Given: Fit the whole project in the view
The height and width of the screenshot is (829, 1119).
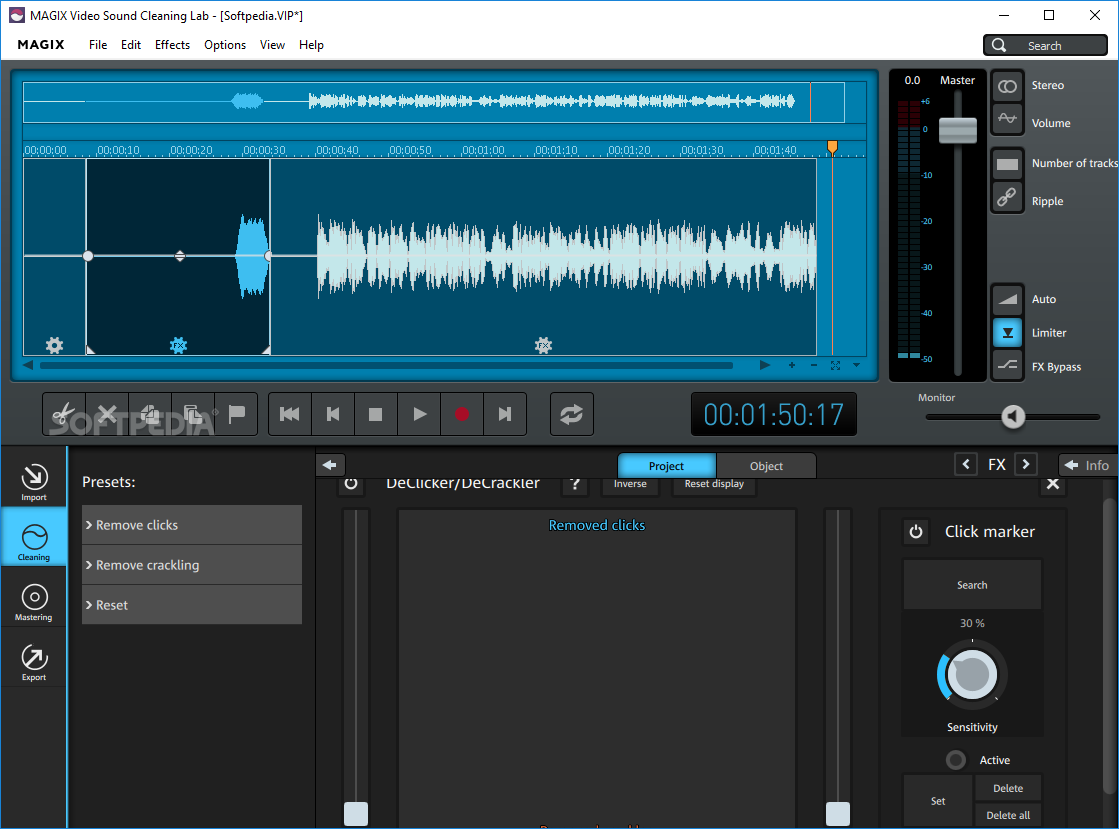Looking at the screenshot, I should click(835, 365).
